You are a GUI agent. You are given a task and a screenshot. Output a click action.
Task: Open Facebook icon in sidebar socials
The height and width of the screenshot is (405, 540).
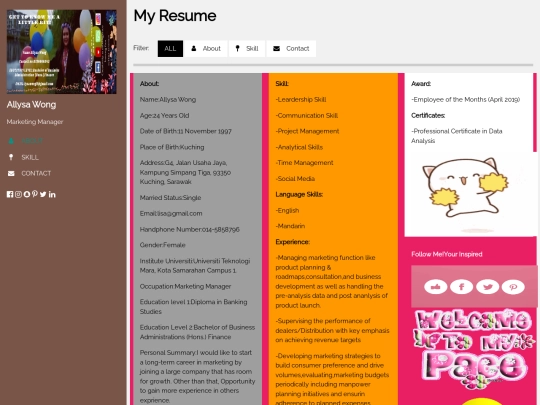point(10,194)
